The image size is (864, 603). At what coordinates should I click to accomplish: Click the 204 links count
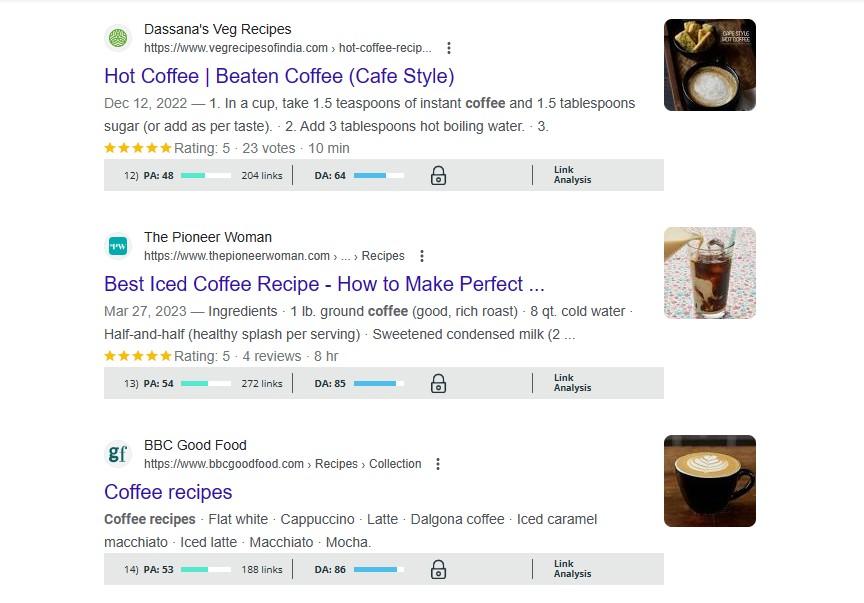tap(262, 175)
